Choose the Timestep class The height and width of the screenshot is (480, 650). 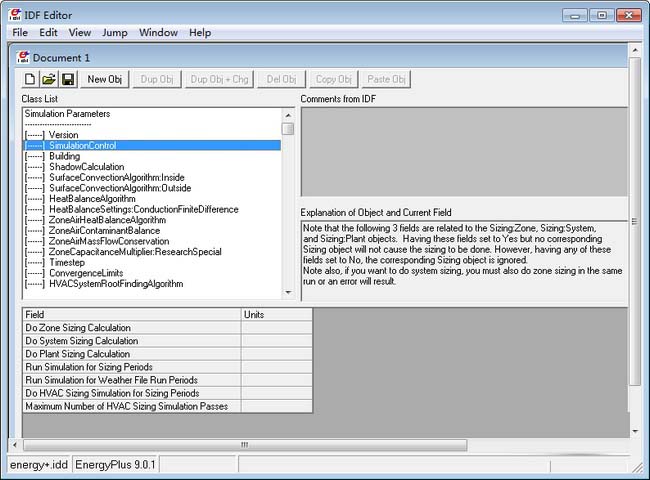[66, 262]
